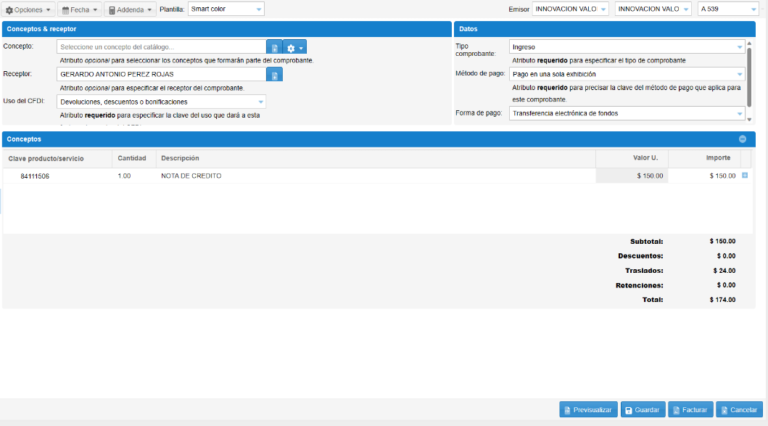Click the trash icon beside Concepto field
The image size is (768, 426).
coord(274,47)
